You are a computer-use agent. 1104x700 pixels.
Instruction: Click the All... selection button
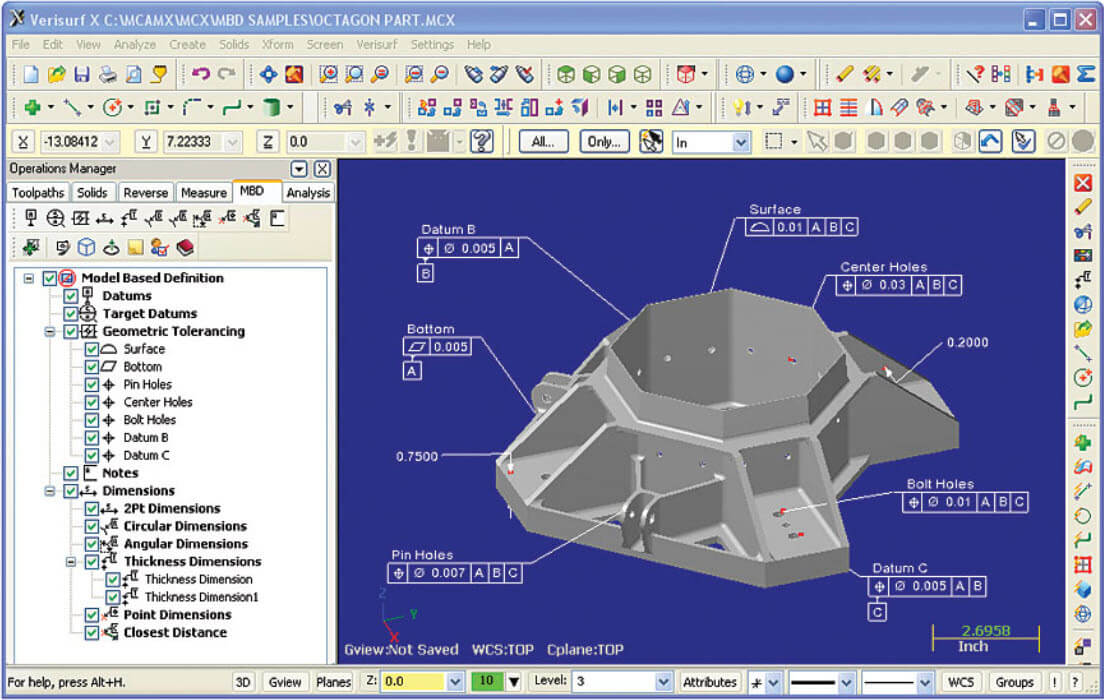[543, 142]
